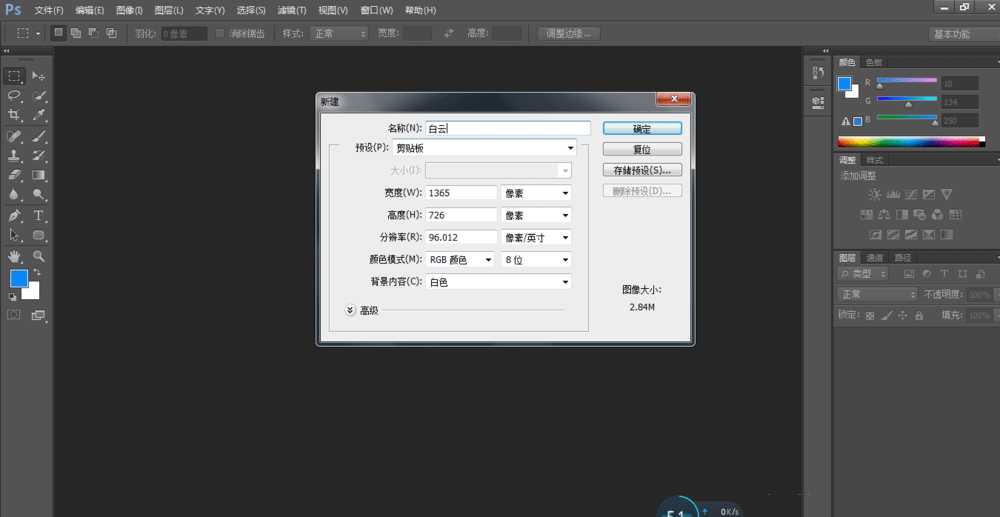Screen dimensions: 1000x517
Task: Click the color spectrum ramp bar
Action: pyautogui.click(x=910, y=142)
